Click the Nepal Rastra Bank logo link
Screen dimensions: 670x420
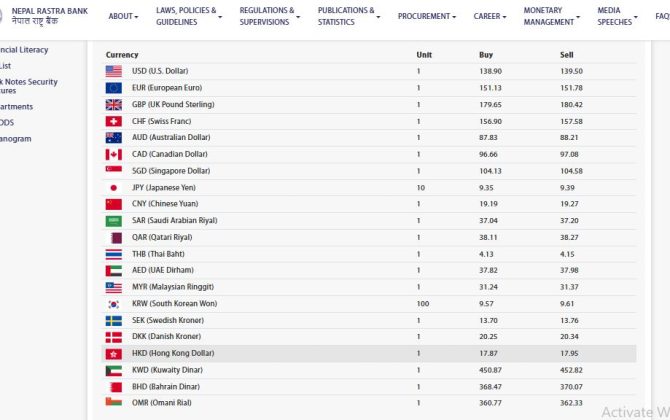coord(48,16)
